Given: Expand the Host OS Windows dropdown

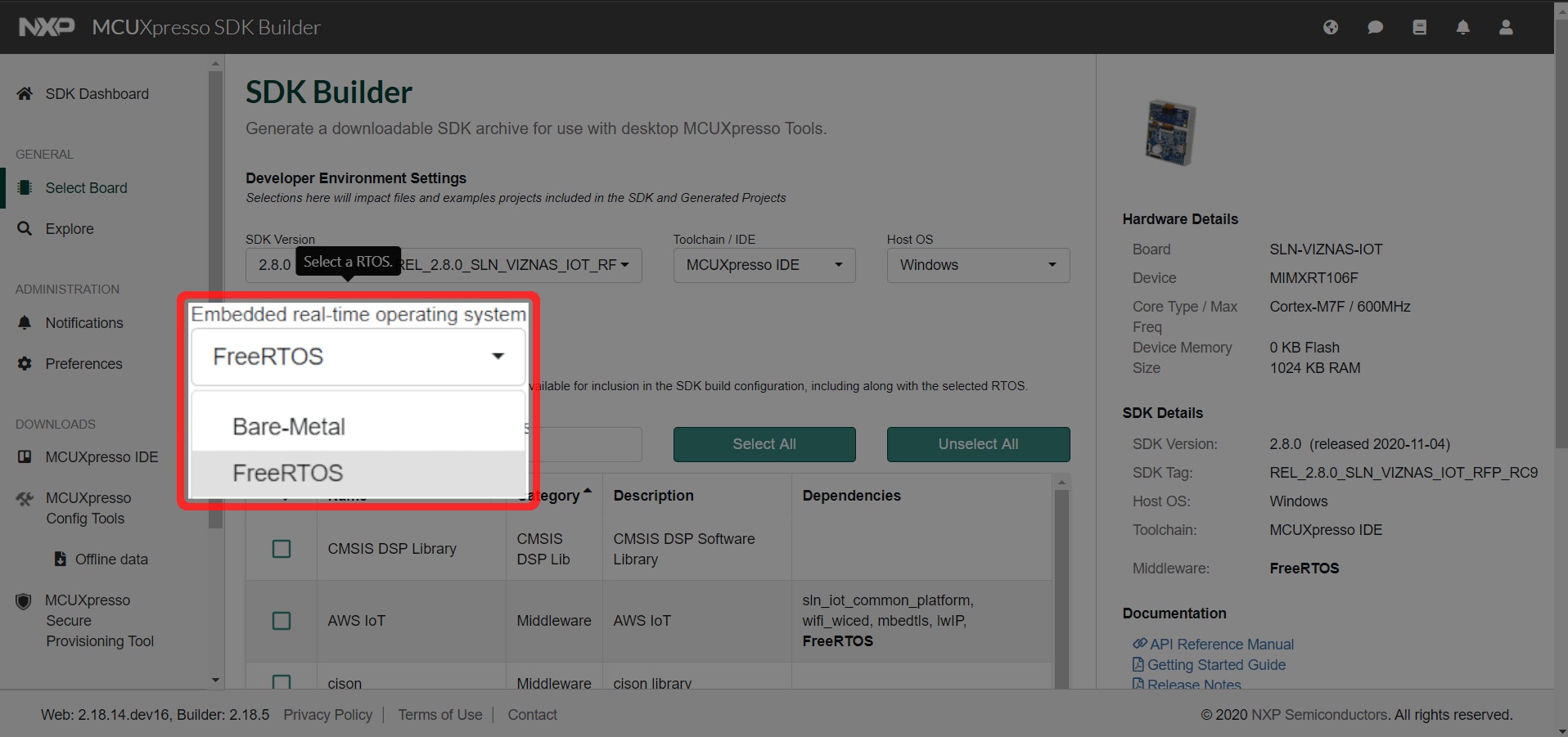Looking at the screenshot, I should (977, 265).
